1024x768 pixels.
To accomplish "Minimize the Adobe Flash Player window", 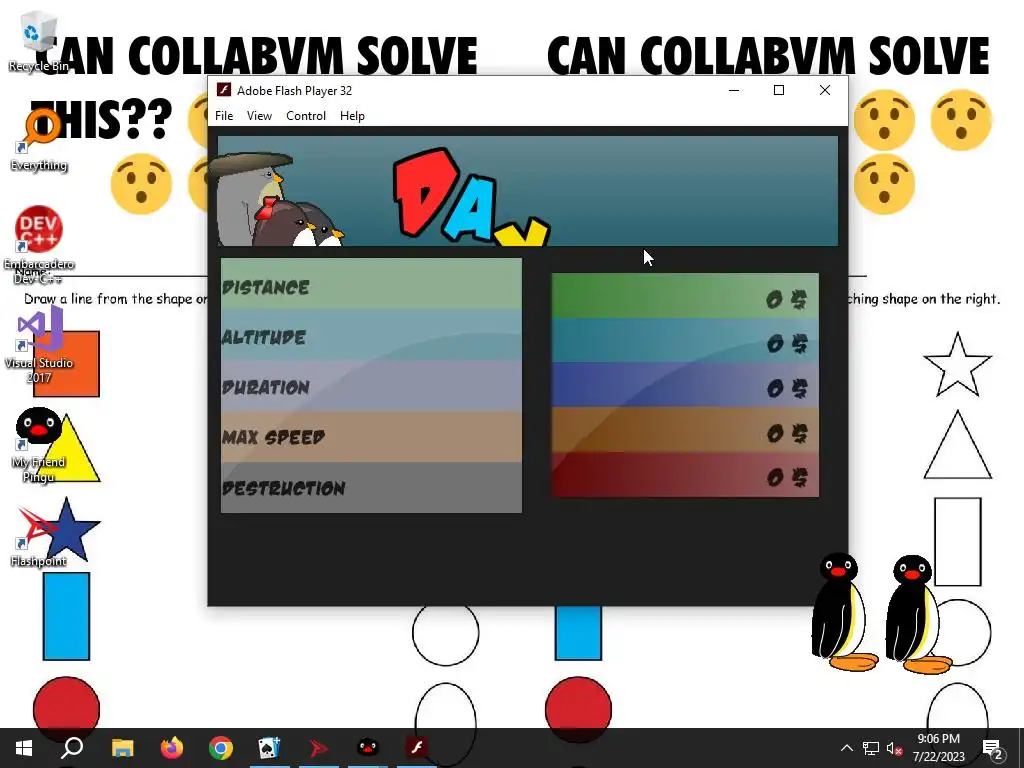I will coord(734,90).
